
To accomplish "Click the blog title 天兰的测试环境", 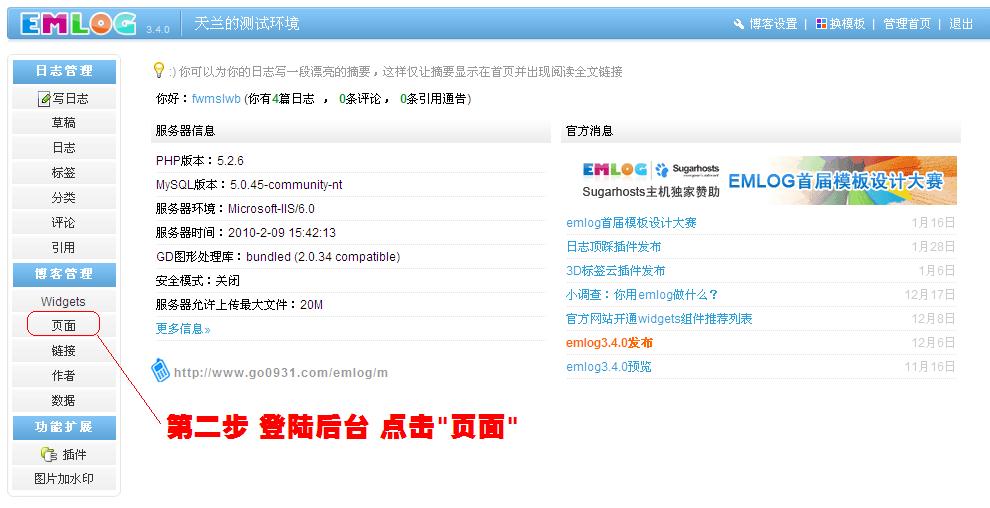I will coord(246,24).
